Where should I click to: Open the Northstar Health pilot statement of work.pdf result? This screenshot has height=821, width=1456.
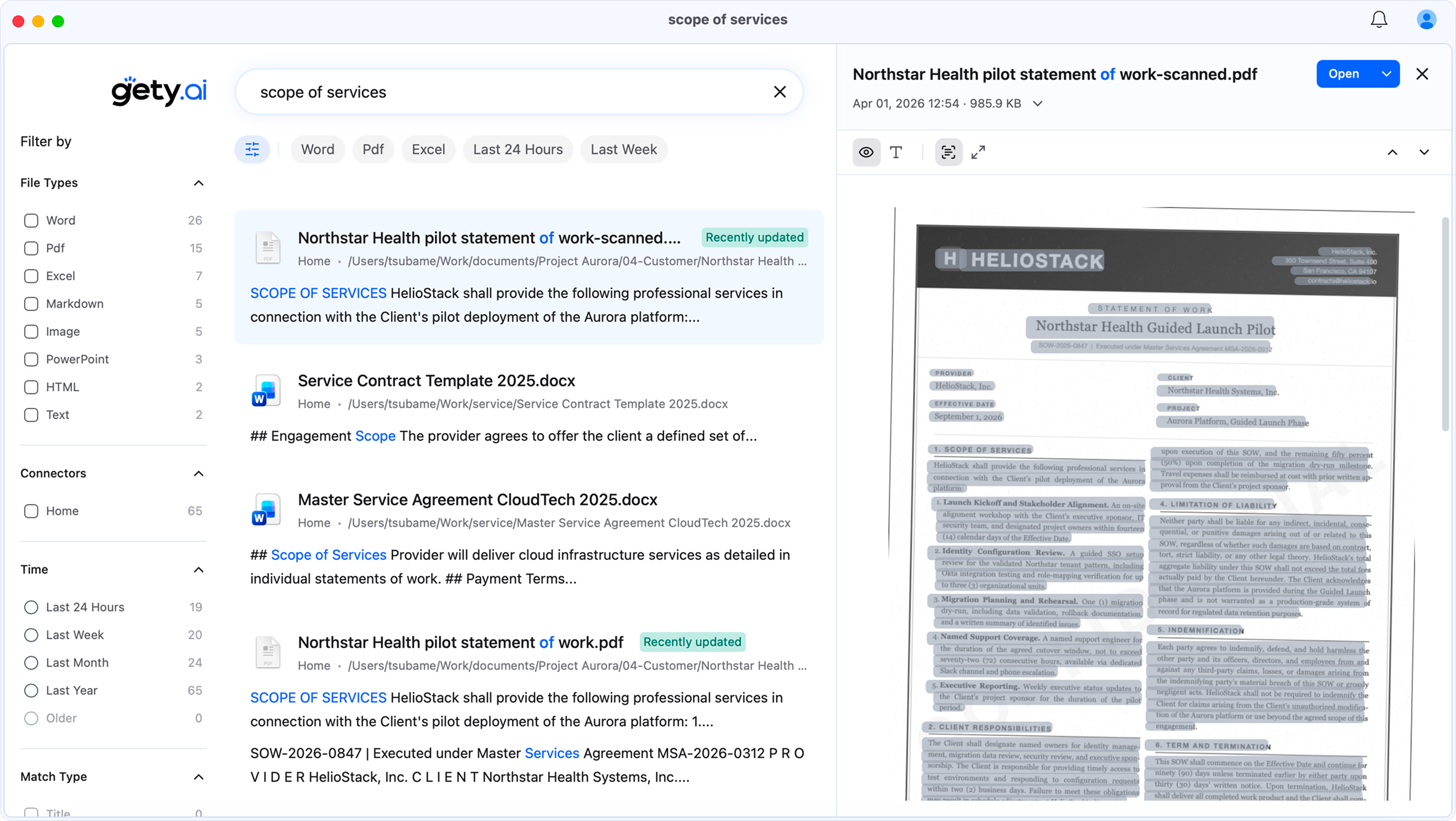coord(461,643)
